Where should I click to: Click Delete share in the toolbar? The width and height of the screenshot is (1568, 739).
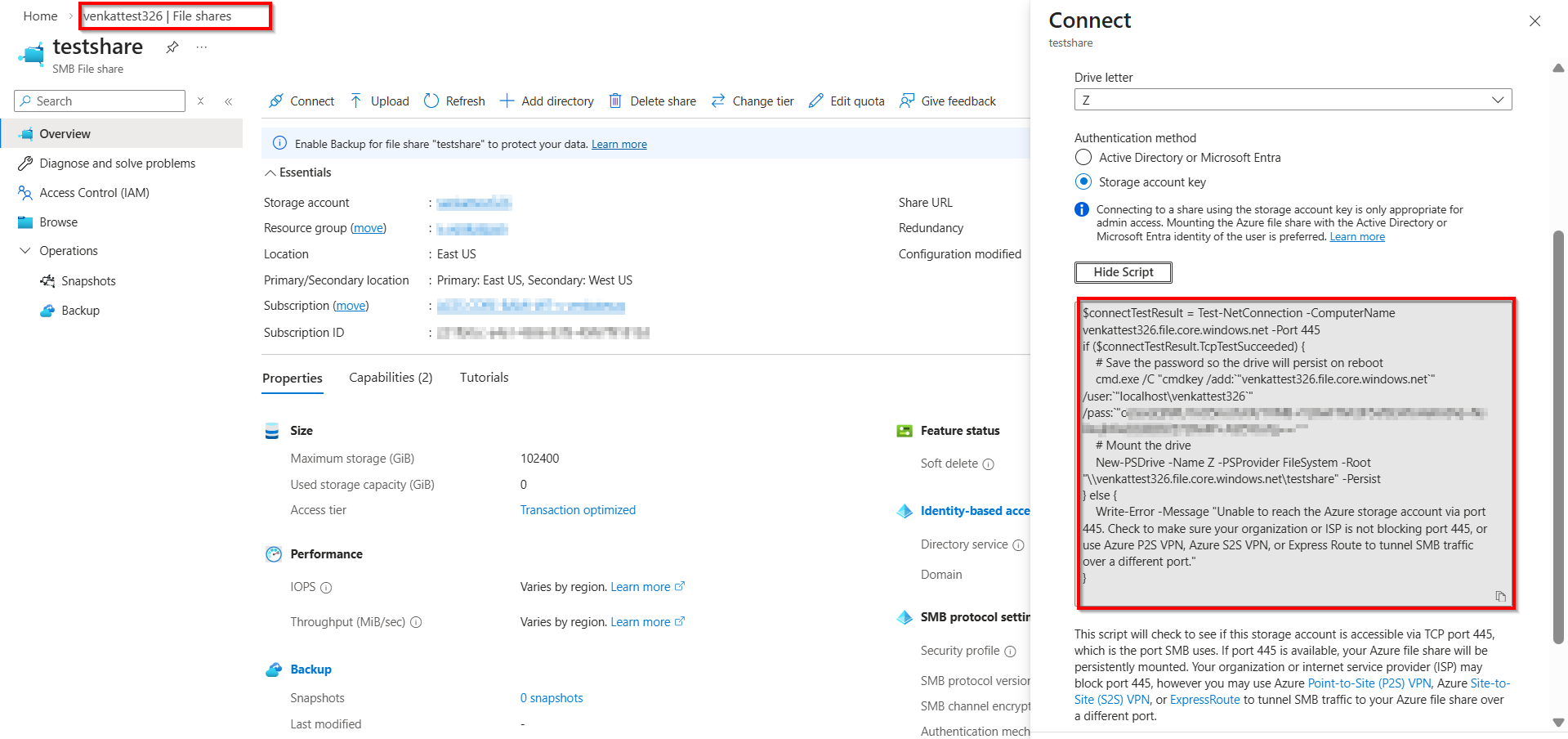[x=653, y=101]
